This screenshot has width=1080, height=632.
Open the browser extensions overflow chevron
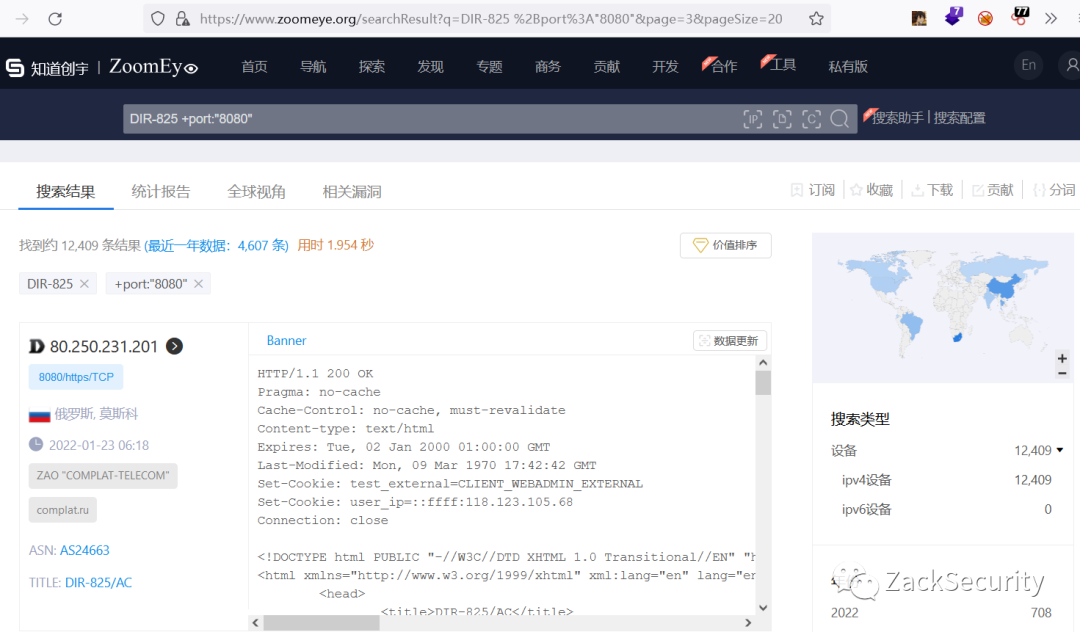tap(1050, 19)
